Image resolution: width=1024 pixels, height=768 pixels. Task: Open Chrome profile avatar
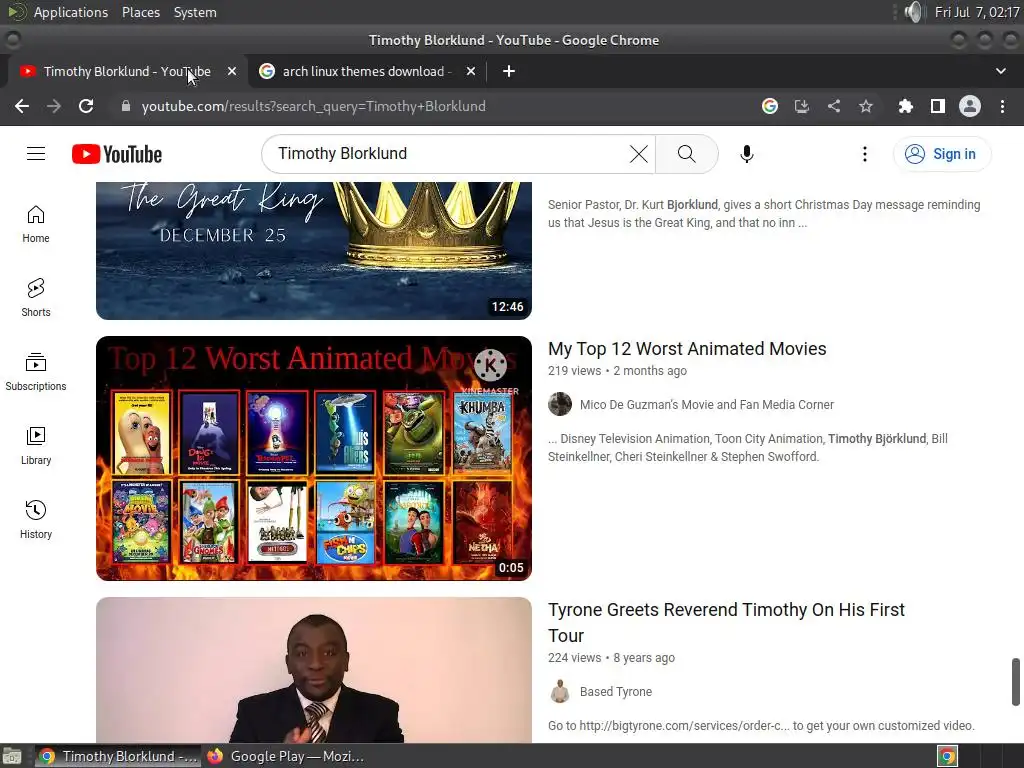[x=970, y=106]
